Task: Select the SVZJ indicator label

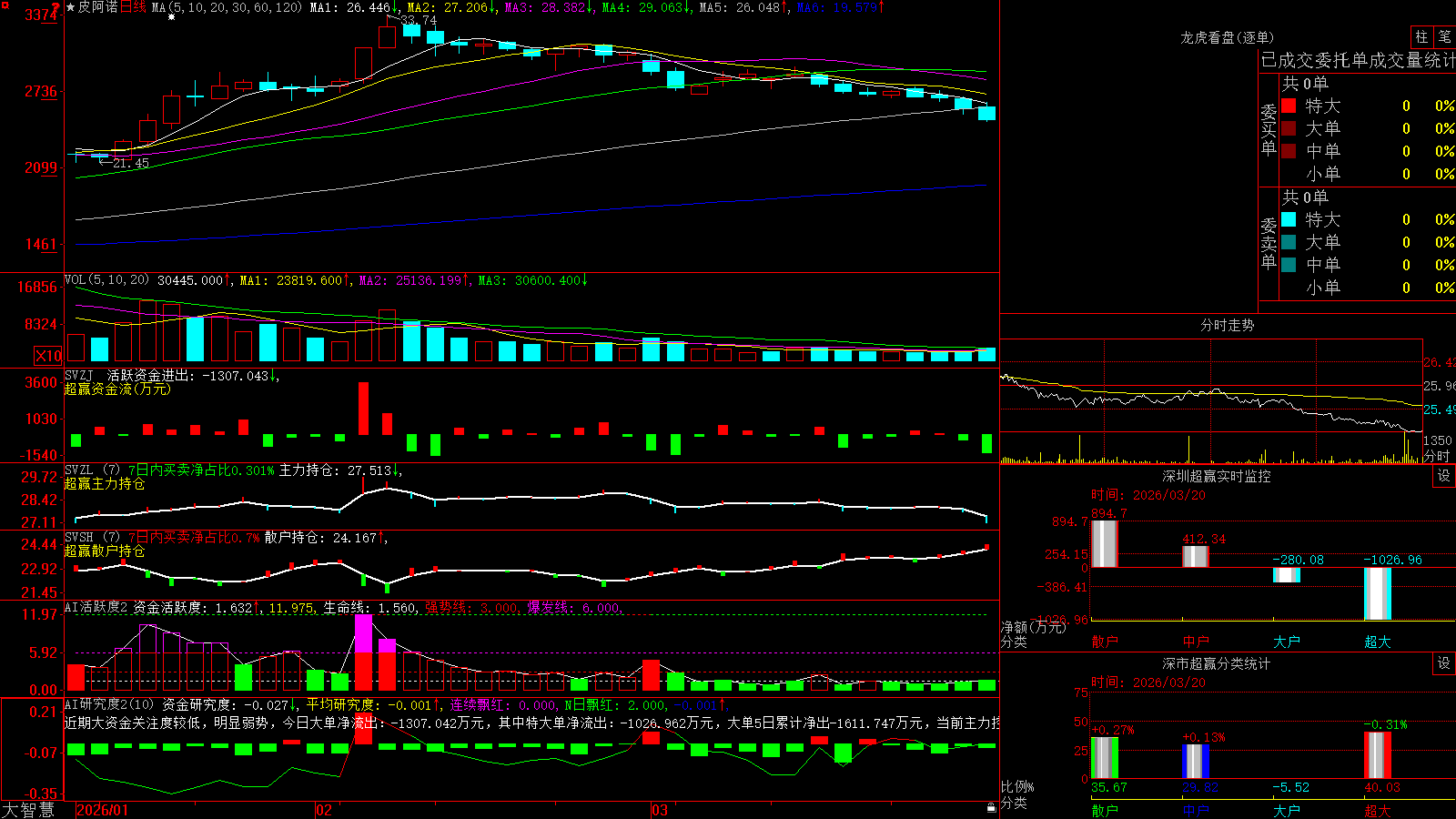Action: pos(79,375)
